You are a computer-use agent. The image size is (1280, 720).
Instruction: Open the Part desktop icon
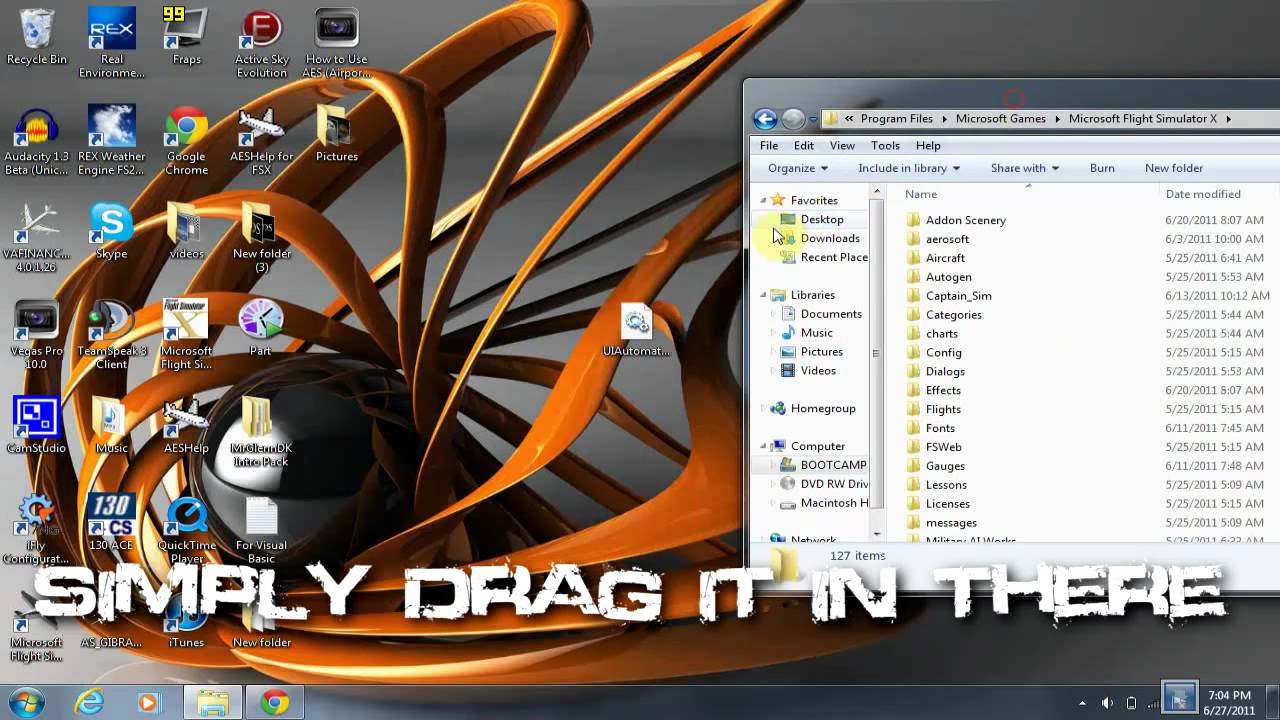(261, 329)
